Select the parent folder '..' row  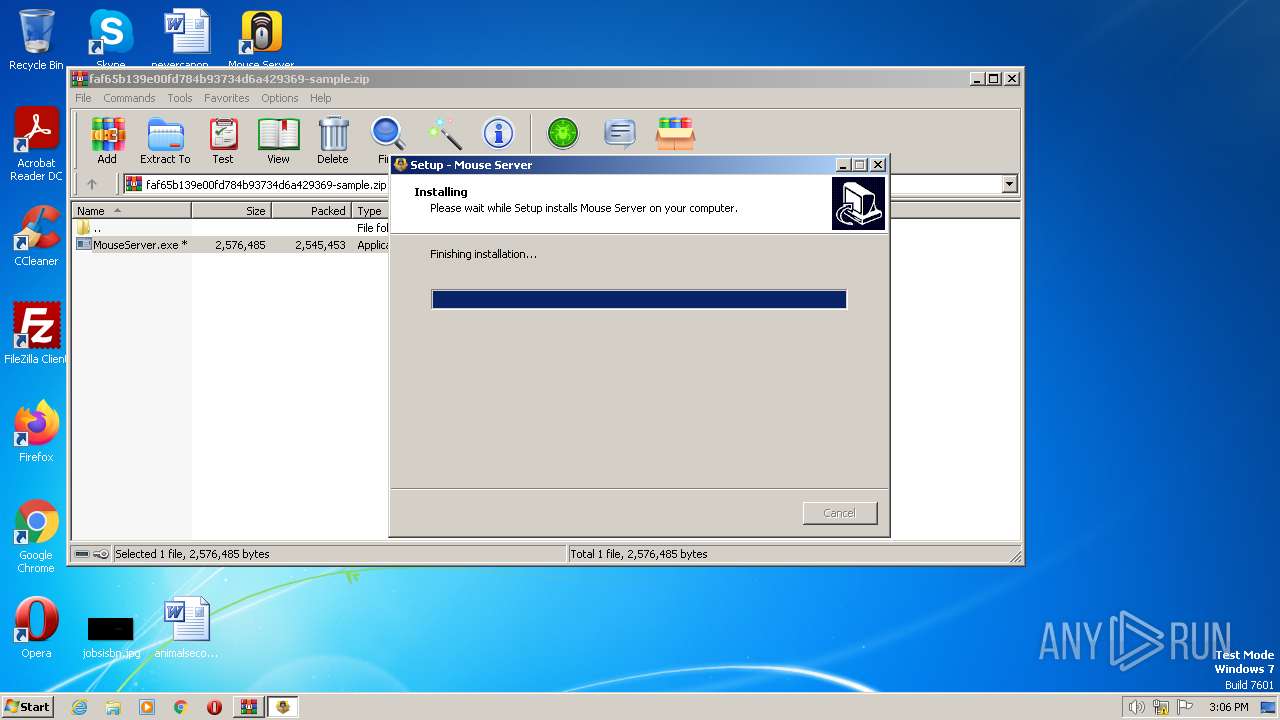[x=232, y=228]
